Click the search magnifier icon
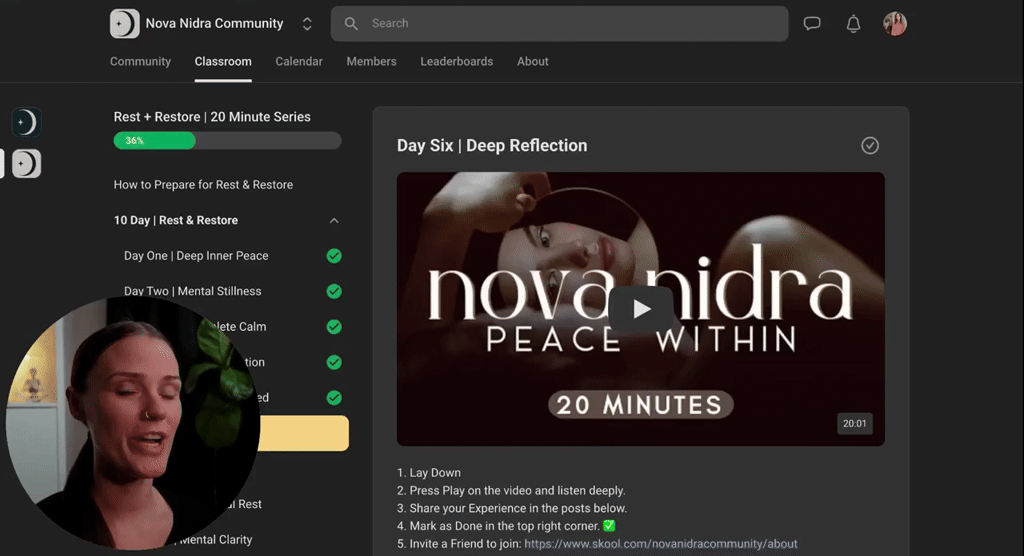1024x556 pixels. click(x=351, y=24)
